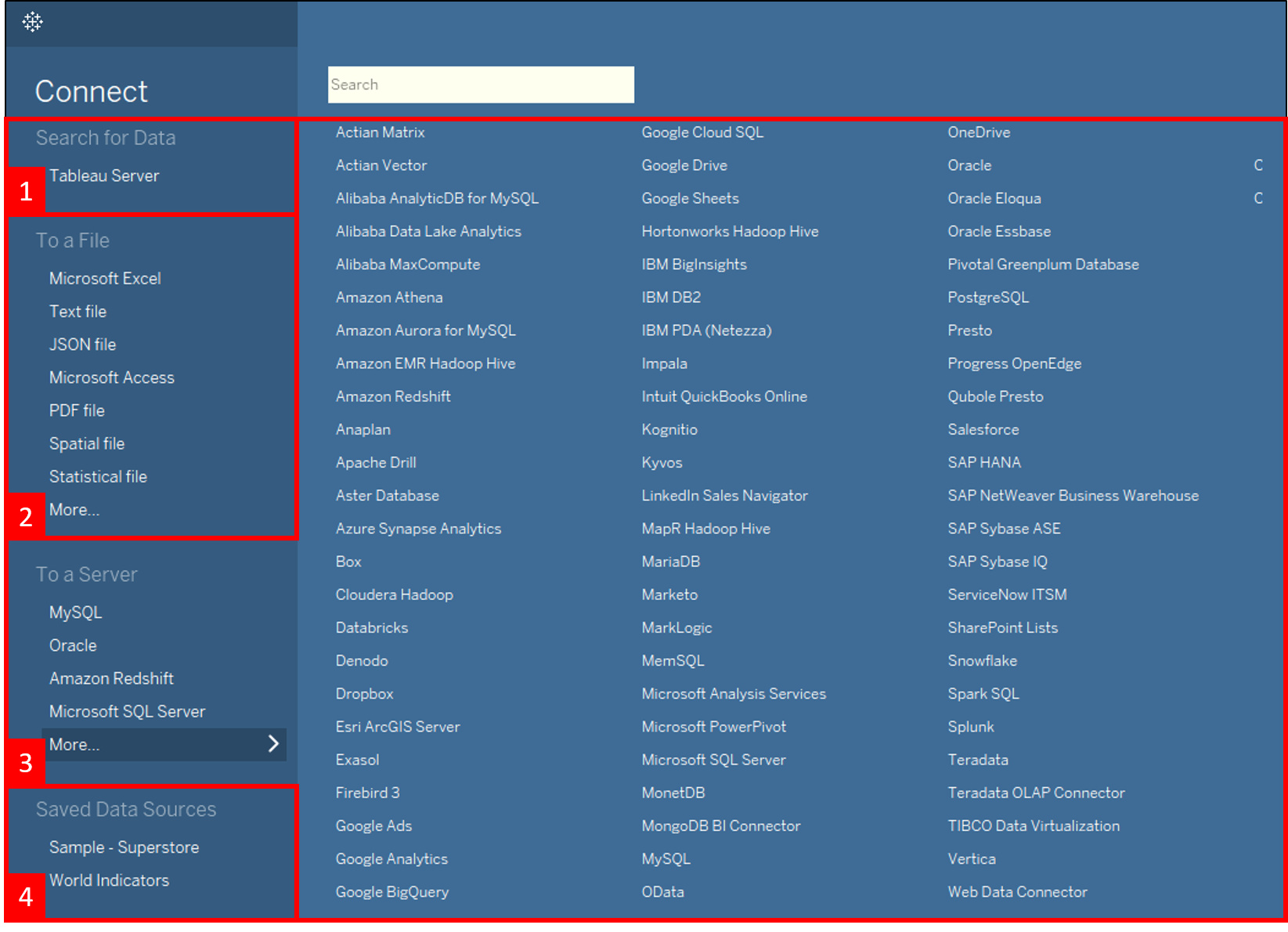This screenshot has width=1288, height=932.
Task: Choose the JSON file connector
Action: (82, 345)
